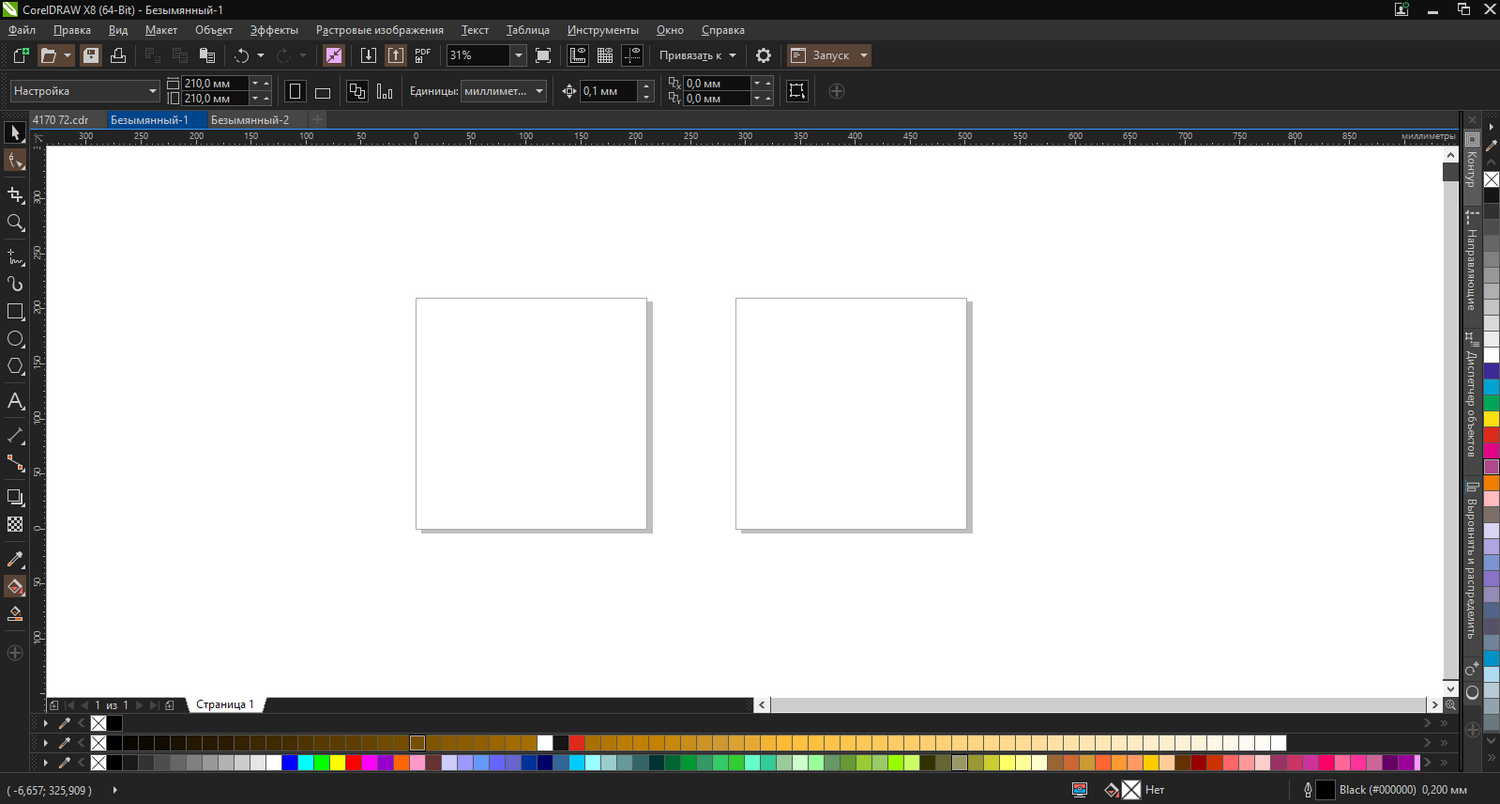Publish to PDF via toolbar icon
The height and width of the screenshot is (804, 1500).
423,55
